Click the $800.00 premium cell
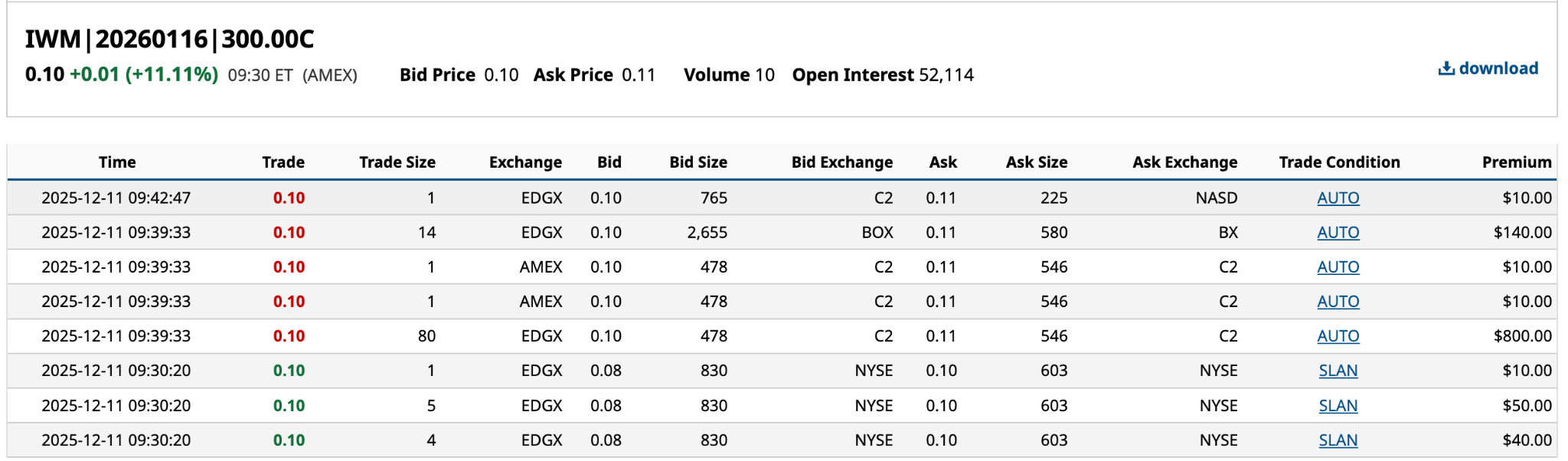 point(1522,336)
